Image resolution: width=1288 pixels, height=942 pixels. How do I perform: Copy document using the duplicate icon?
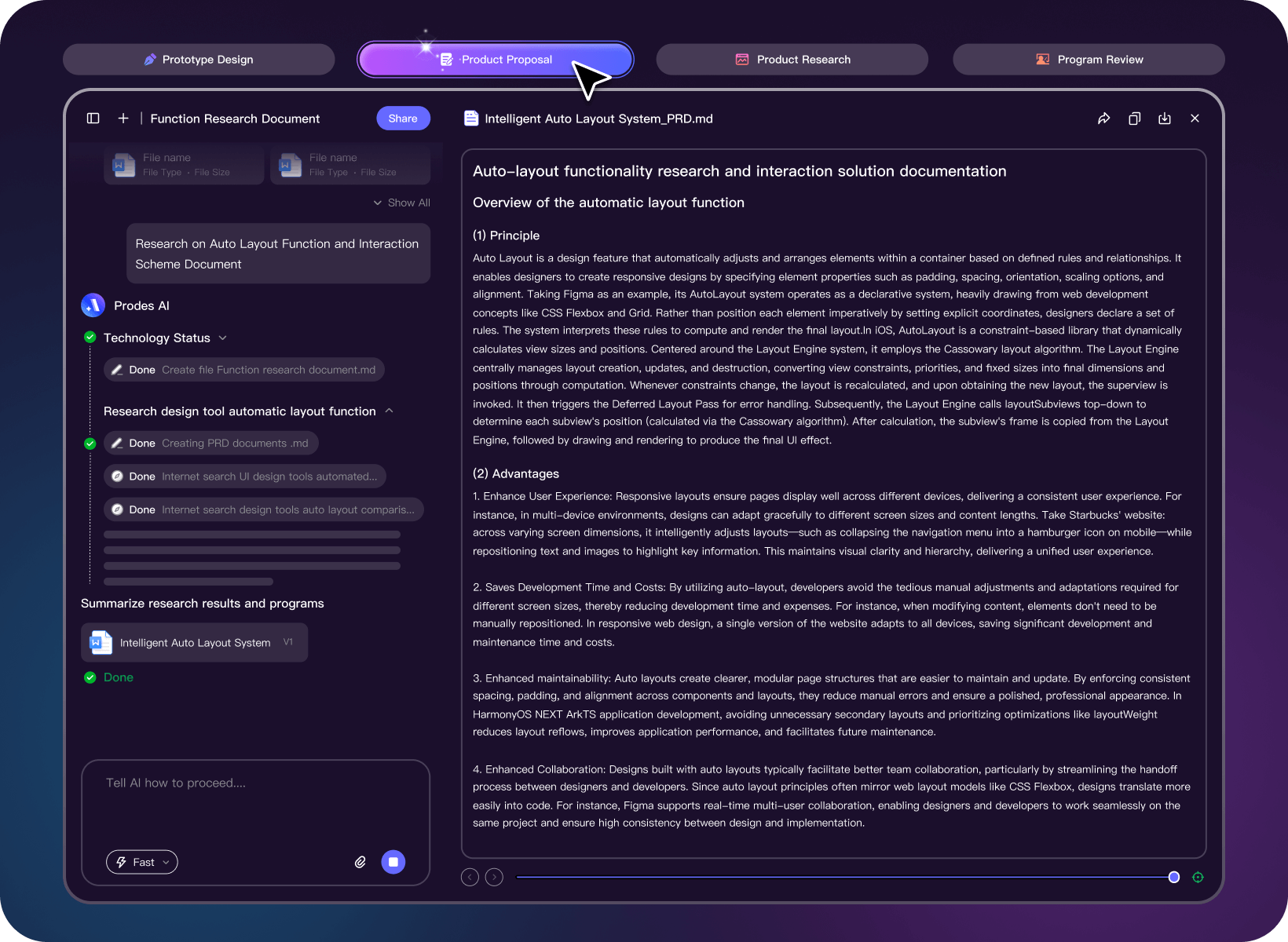pos(1134,119)
